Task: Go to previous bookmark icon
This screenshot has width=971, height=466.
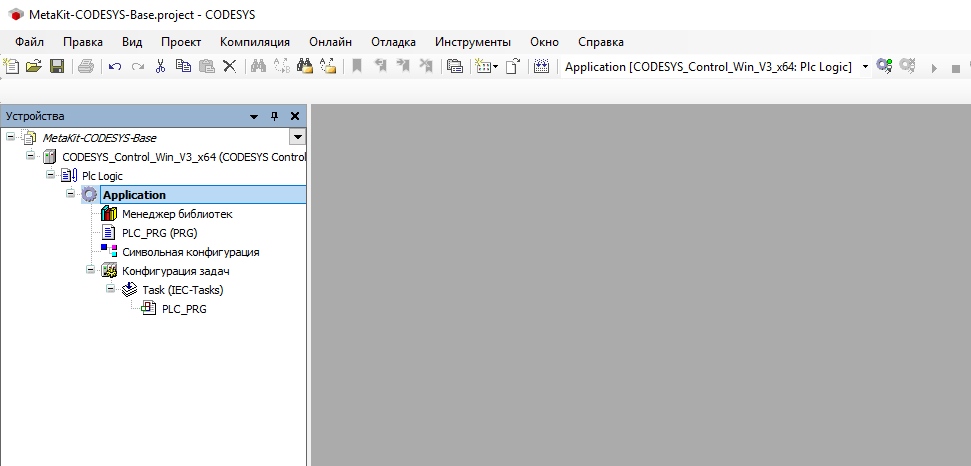Action: [x=380, y=66]
